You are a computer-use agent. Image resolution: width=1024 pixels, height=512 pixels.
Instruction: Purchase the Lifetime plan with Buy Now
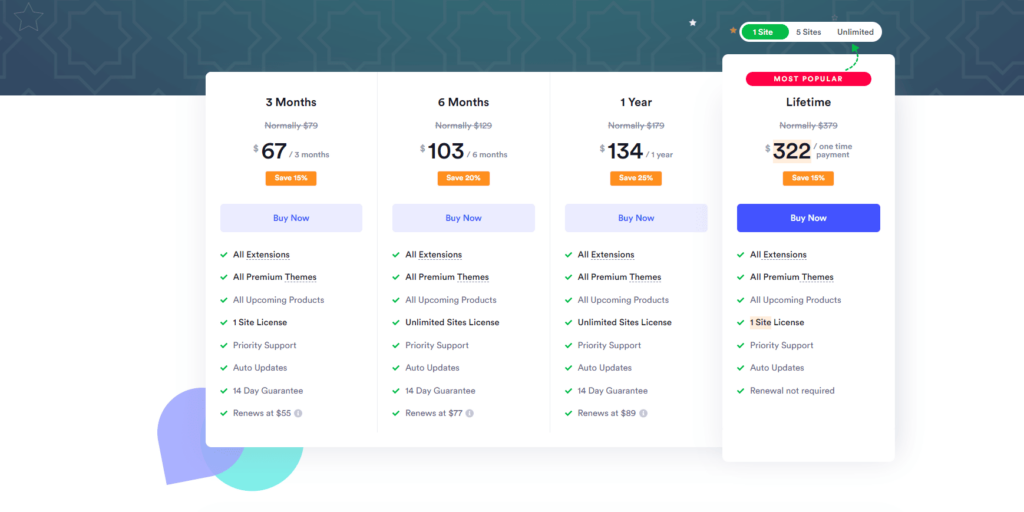(x=808, y=218)
